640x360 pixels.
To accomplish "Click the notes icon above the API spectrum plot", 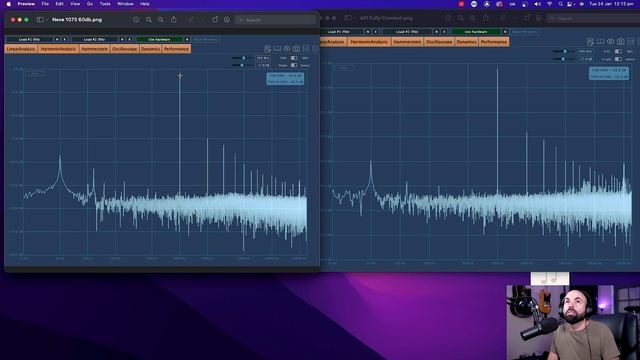I will (x=590, y=42).
